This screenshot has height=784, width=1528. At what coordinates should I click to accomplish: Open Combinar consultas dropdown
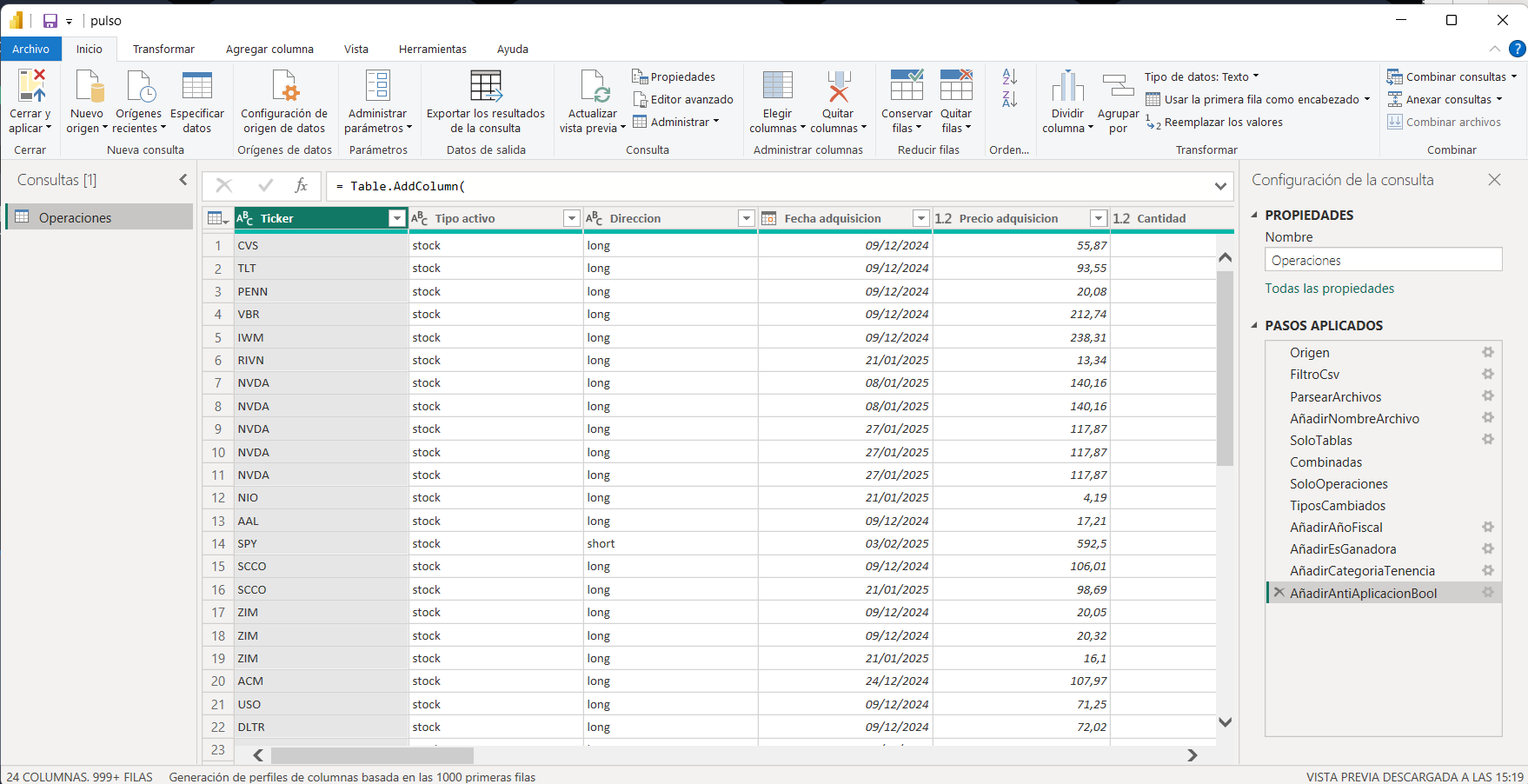[1452, 76]
